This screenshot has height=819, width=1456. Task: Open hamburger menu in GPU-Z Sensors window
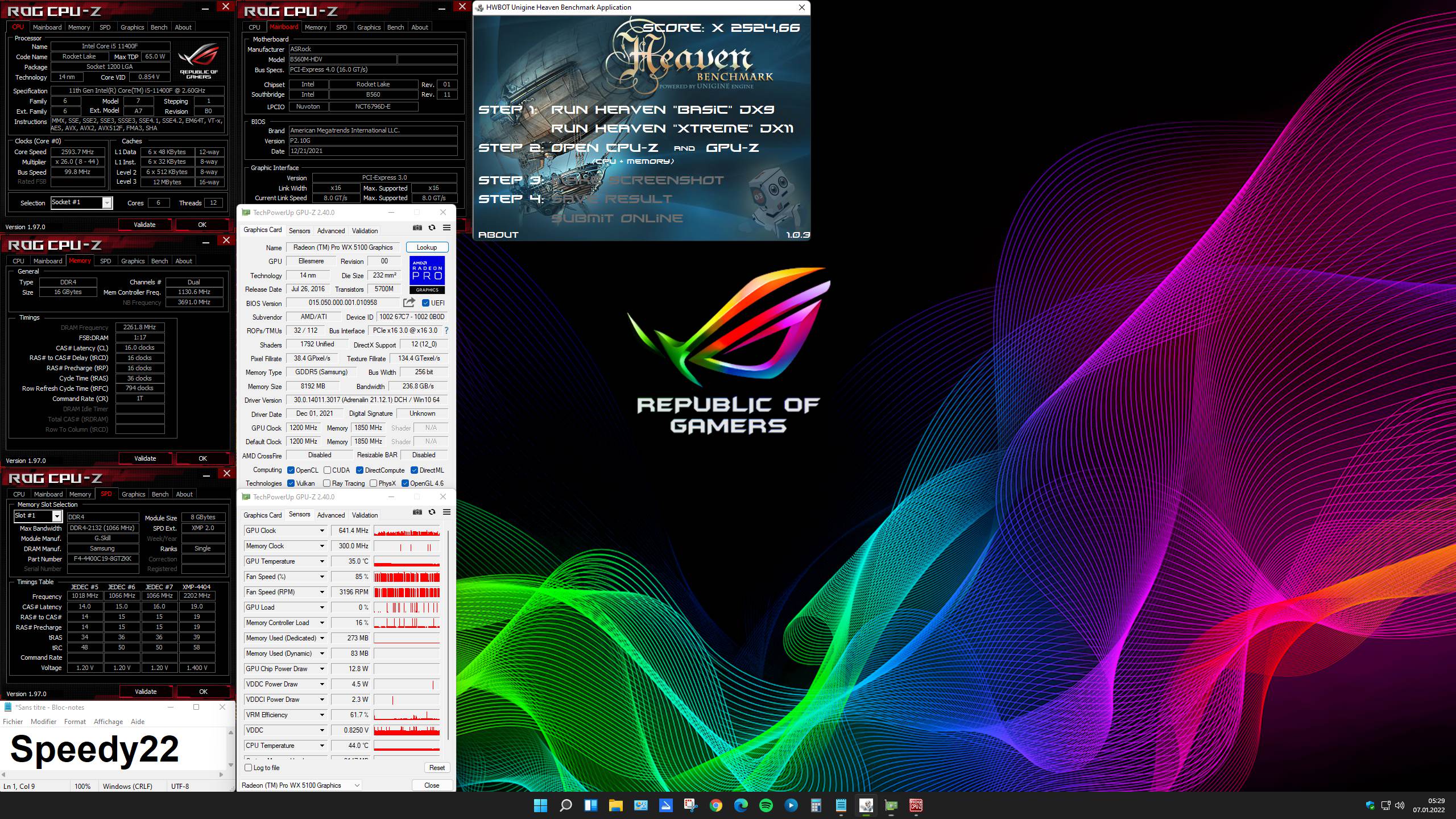click(x=447, y=512)
